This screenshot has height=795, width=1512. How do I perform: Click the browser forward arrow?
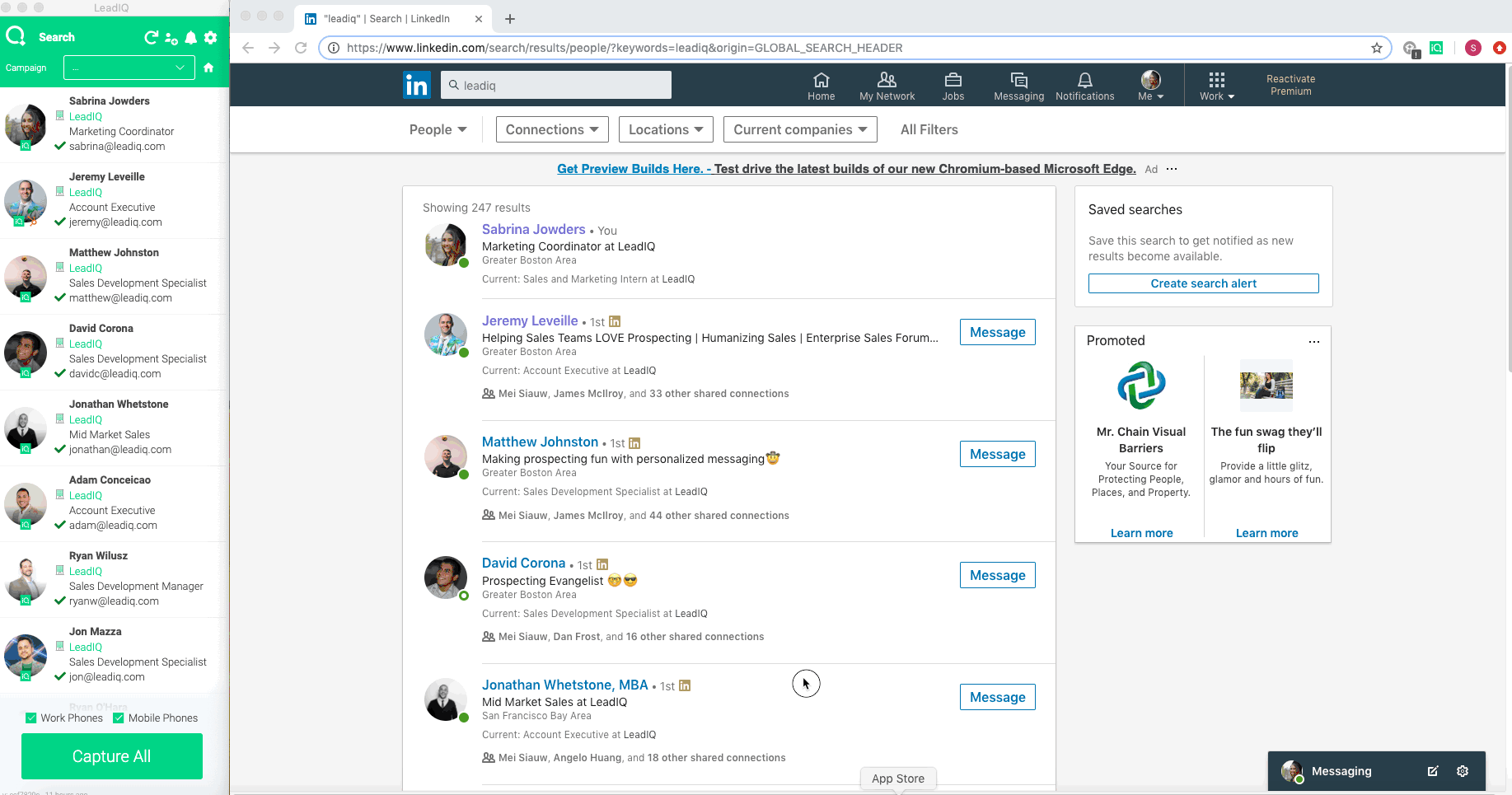tap(274, 48)
